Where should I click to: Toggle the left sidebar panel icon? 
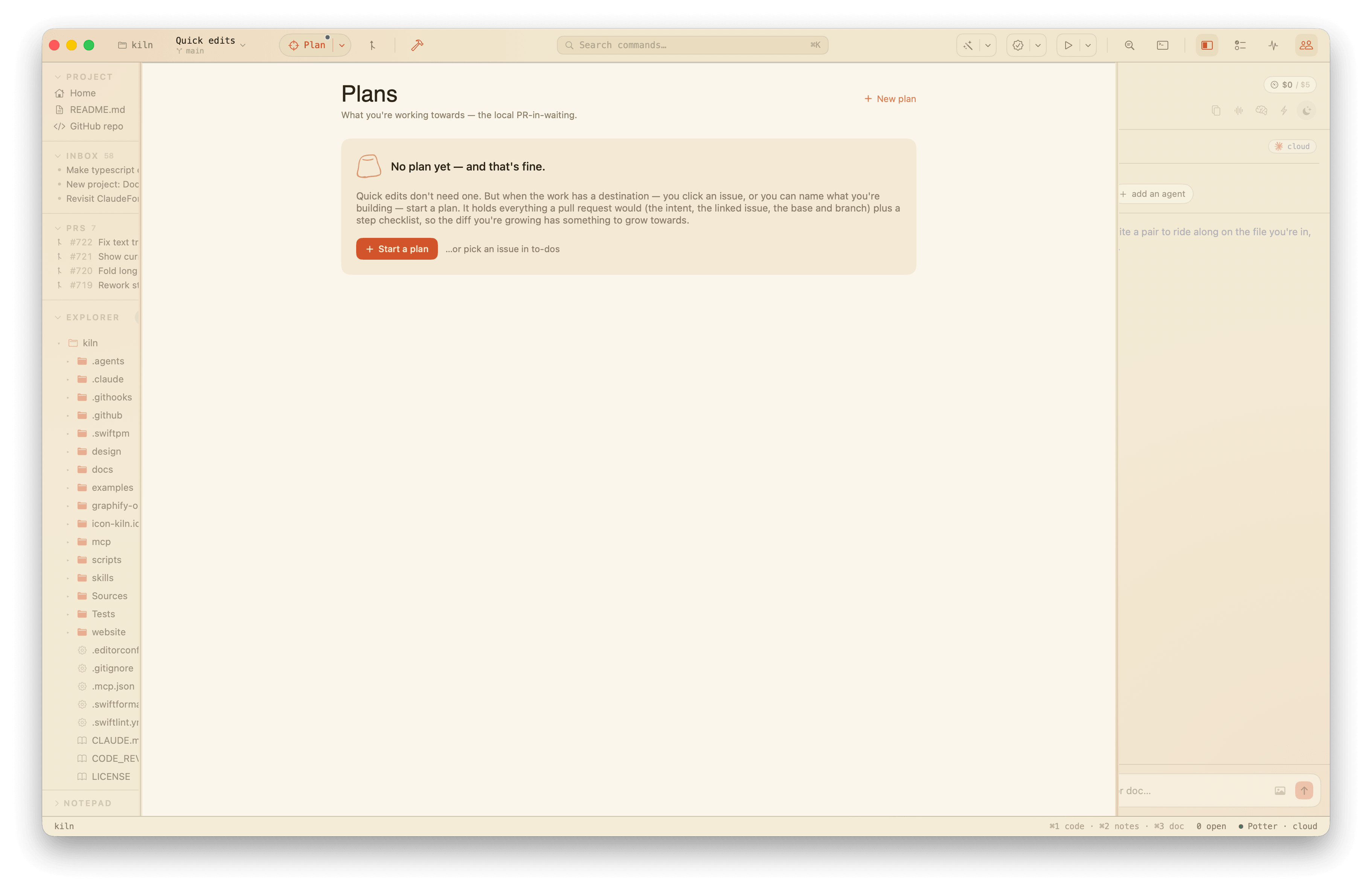coord(1207,45)
